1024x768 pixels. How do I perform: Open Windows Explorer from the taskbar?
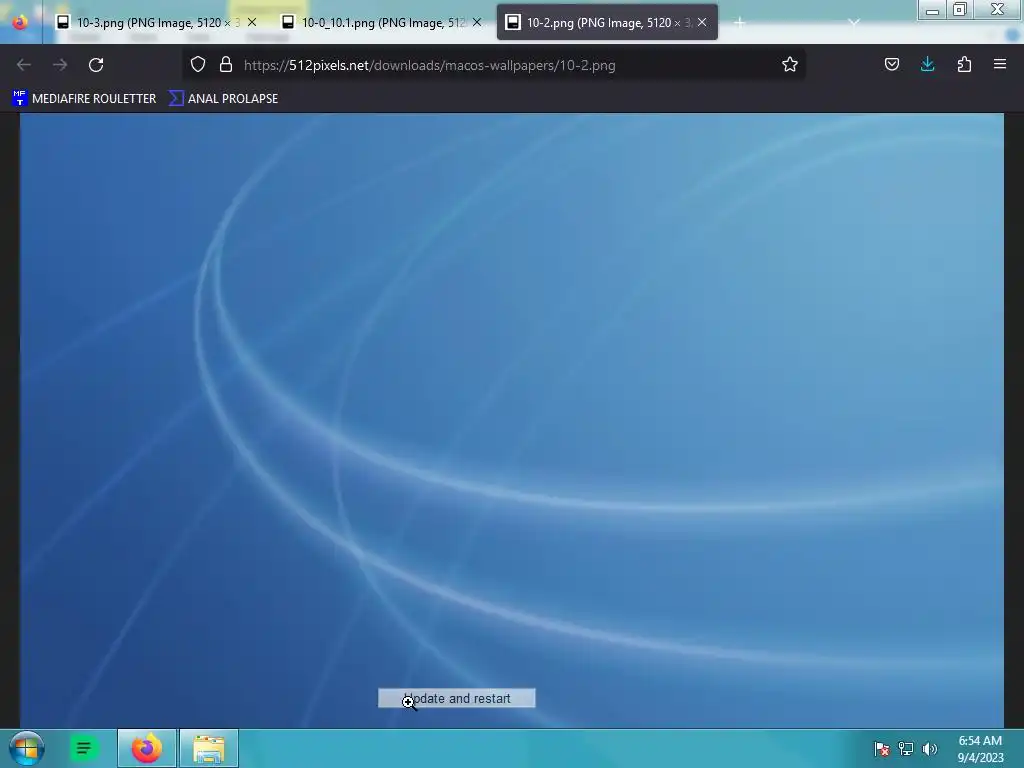209,748
